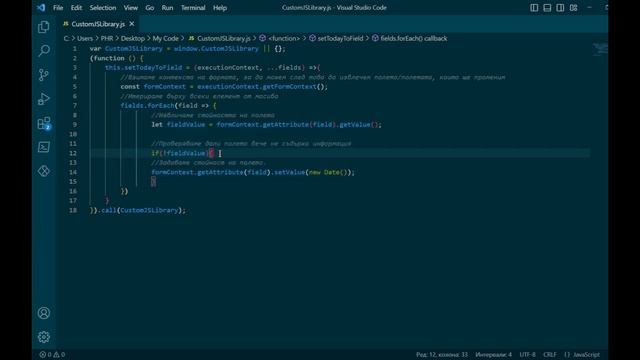The width and height of the screenshot is (640, 360).
Task: Open the Source Control view
Action: point(44,75)
